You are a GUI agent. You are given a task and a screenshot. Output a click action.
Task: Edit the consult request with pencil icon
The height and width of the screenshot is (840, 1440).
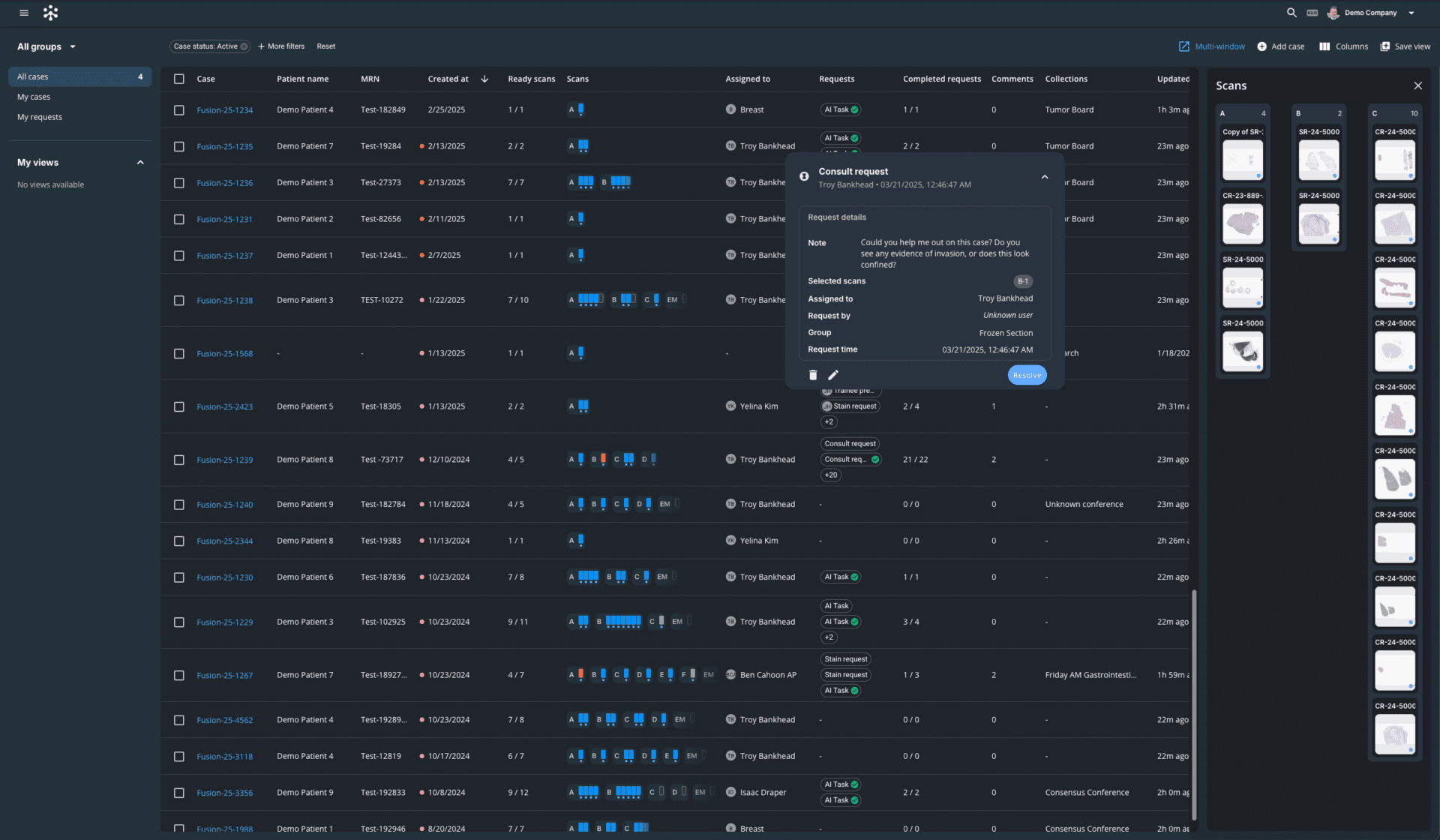point(833,375)
